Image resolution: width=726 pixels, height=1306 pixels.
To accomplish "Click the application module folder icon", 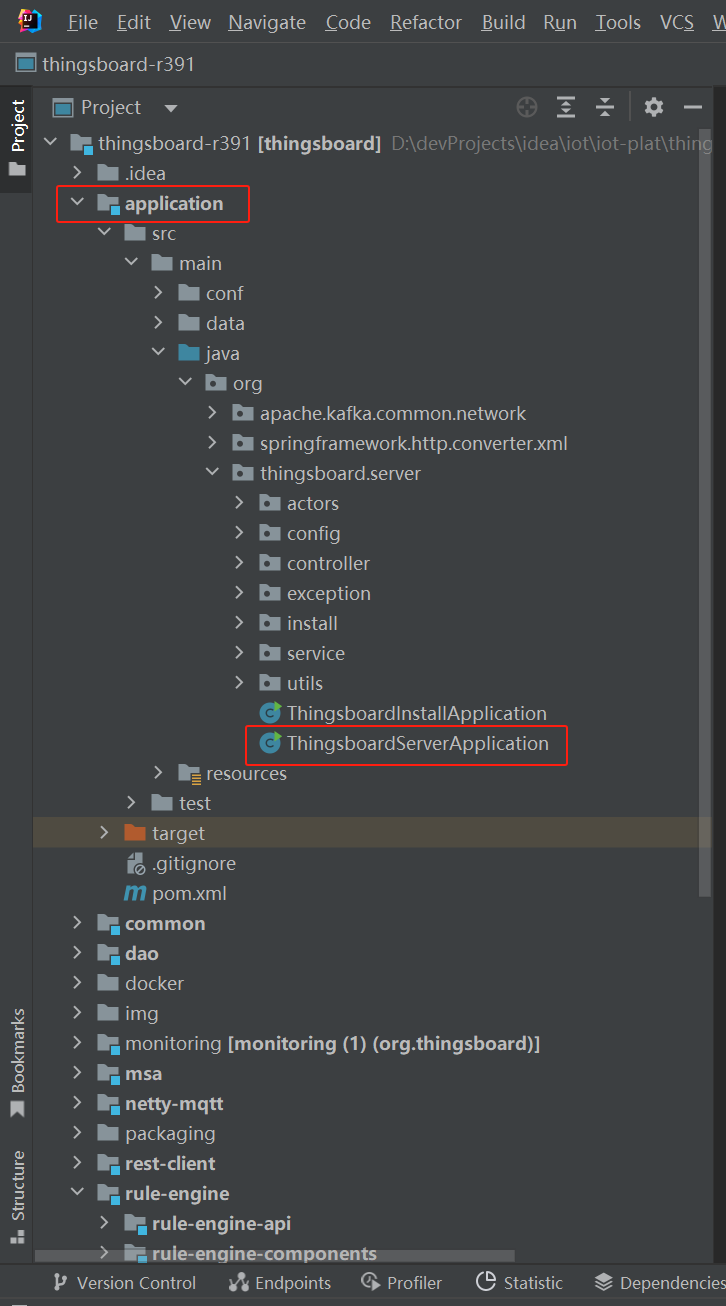I will pyautogui.click(x=108, y=204).
